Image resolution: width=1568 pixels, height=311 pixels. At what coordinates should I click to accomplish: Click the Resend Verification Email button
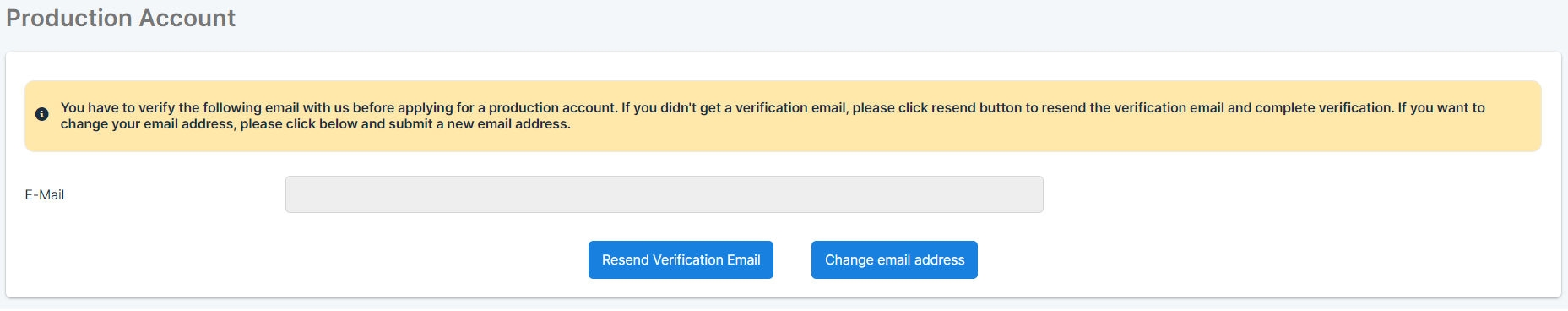(681, 259)
